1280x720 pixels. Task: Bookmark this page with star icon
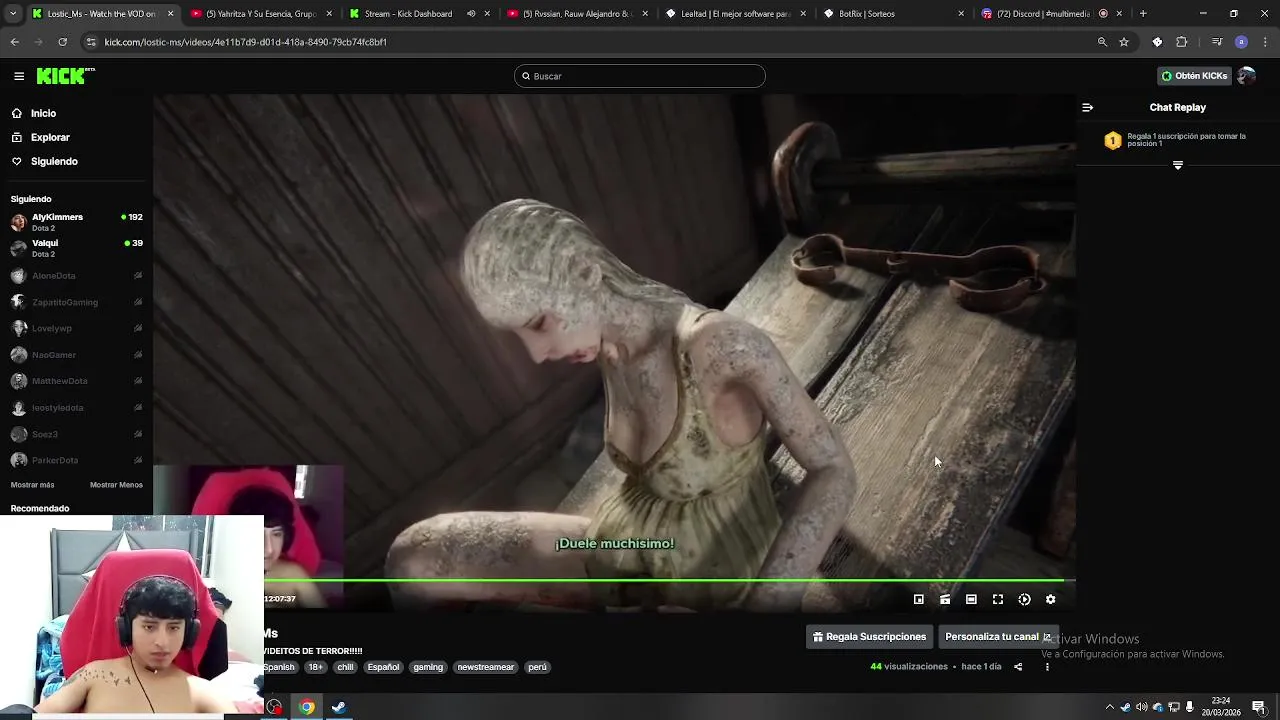click(x=1124, y=42)
